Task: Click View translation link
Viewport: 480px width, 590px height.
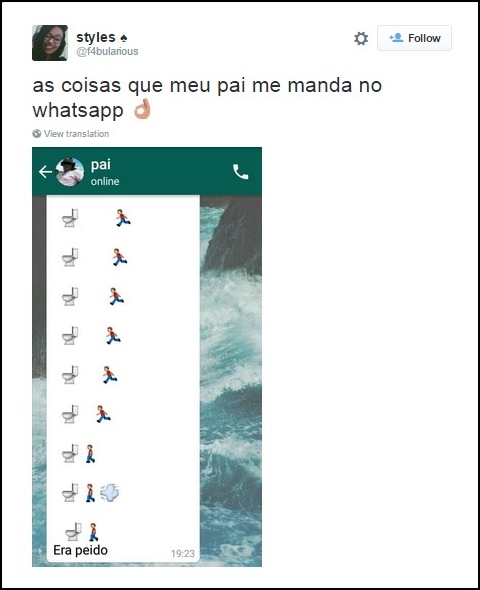Action: pos(76,134)
